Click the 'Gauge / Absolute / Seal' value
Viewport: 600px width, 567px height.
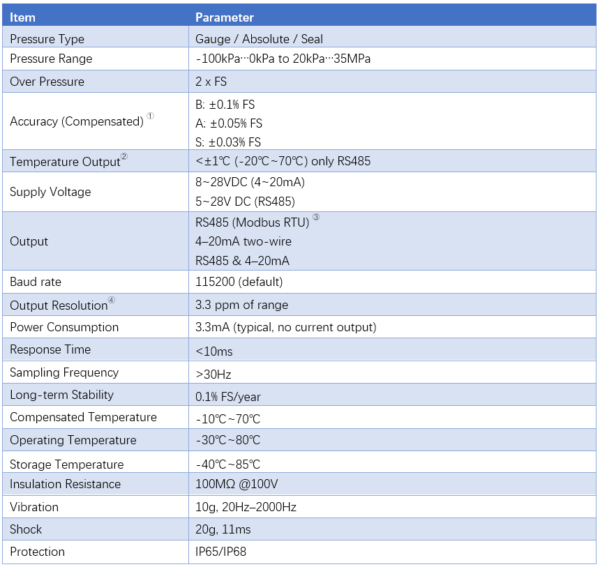[258, 39]
